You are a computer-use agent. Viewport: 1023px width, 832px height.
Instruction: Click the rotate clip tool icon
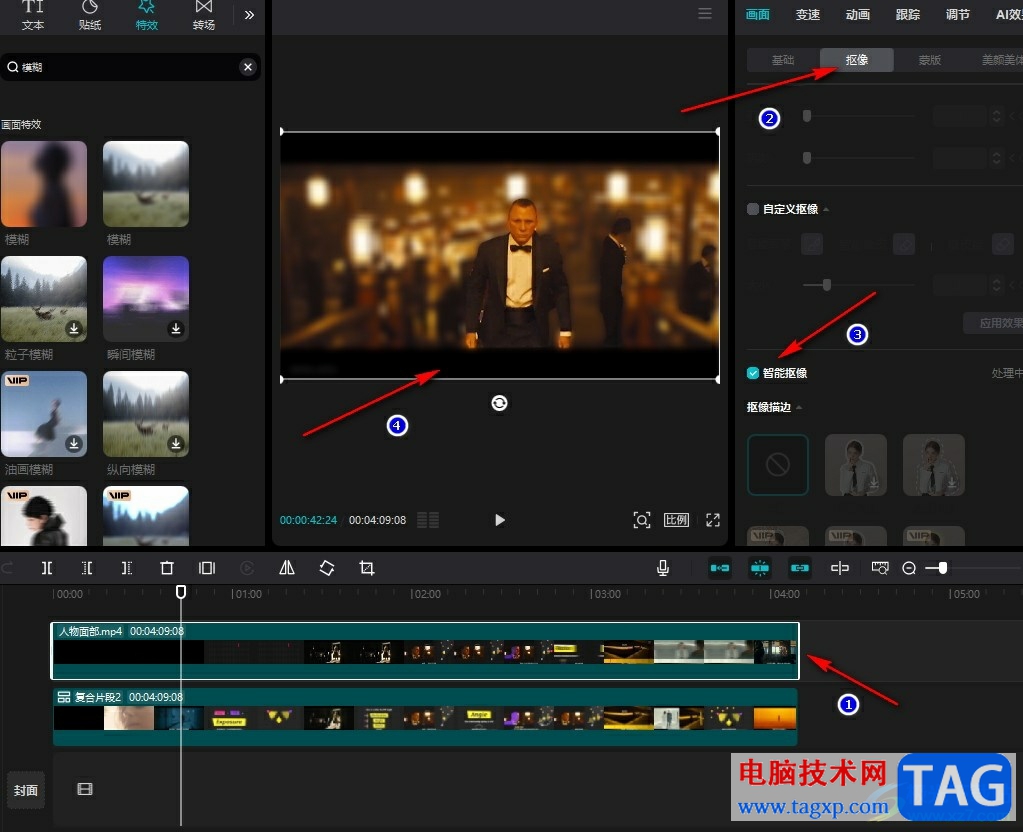tap(327, 568)
